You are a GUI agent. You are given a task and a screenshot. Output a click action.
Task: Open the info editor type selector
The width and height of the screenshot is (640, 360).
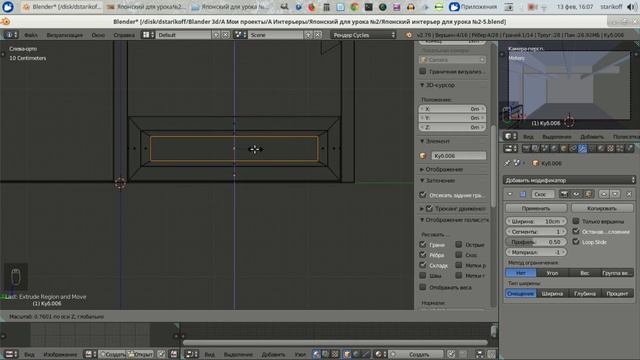(x=11, y=35)
